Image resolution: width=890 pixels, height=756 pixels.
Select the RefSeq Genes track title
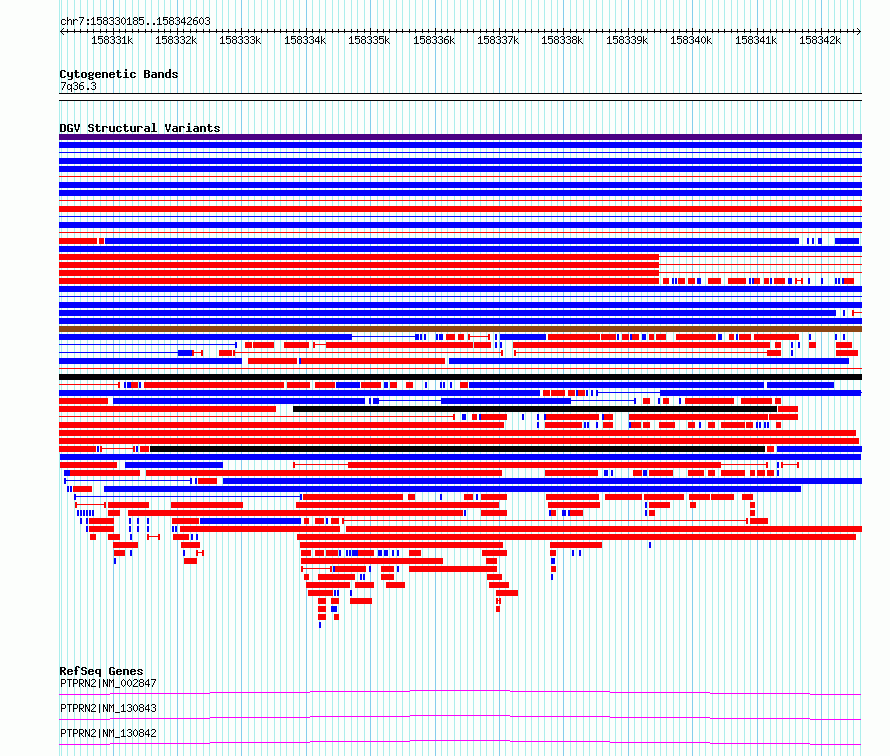point(101,671)
